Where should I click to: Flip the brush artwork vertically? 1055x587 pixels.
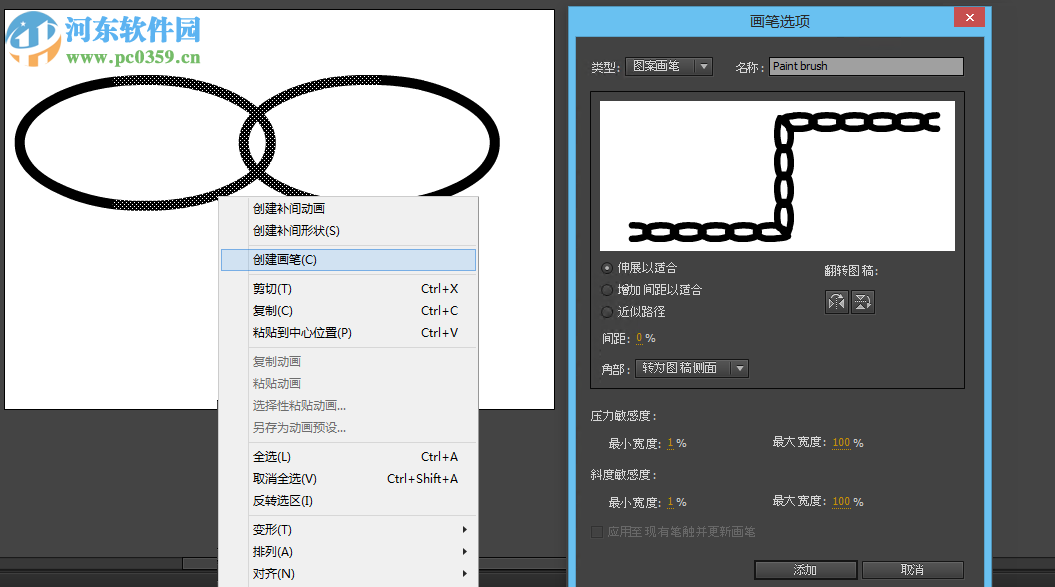tap(863, 301)
